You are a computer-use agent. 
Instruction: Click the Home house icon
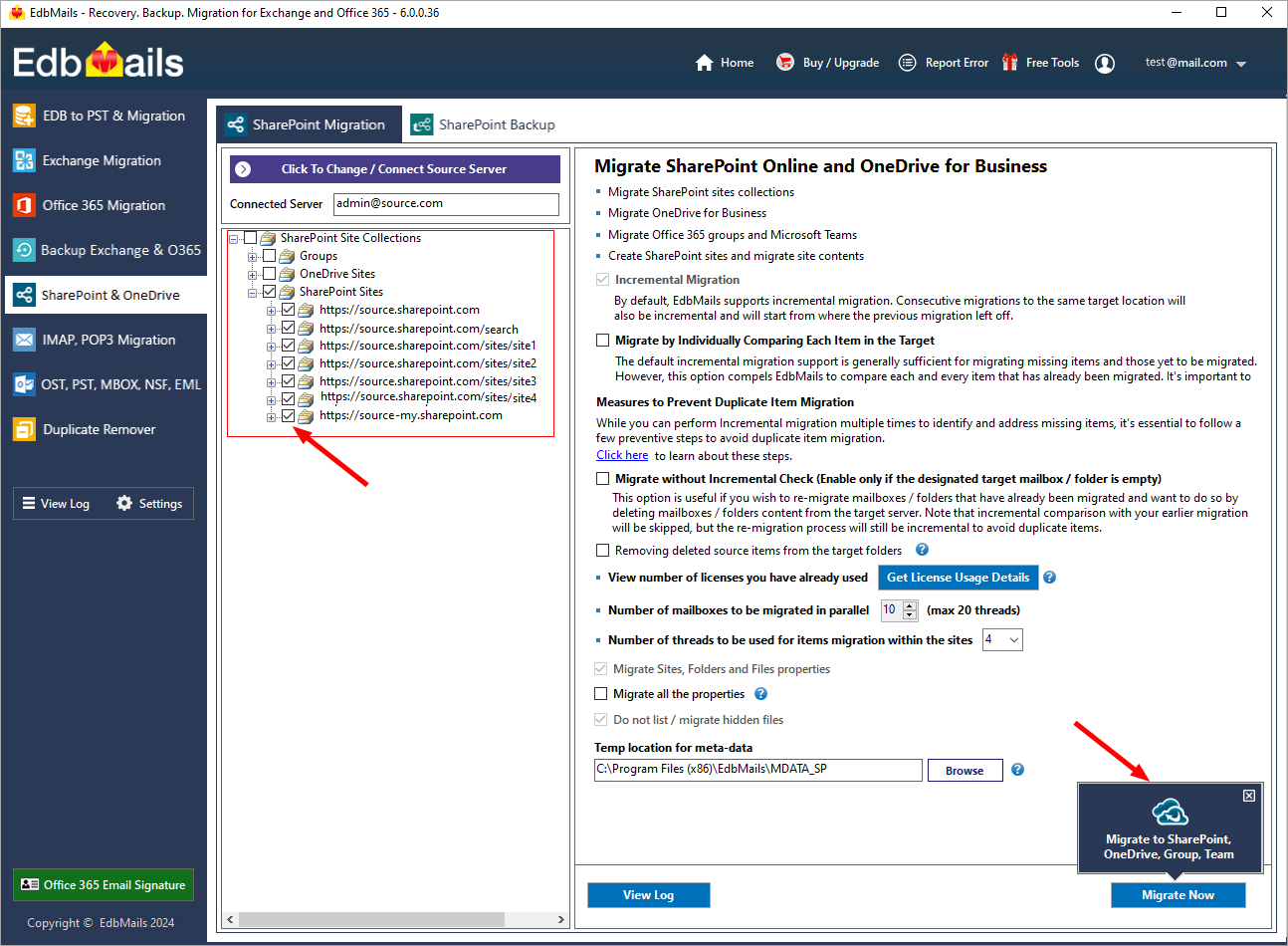click(705, 63)
